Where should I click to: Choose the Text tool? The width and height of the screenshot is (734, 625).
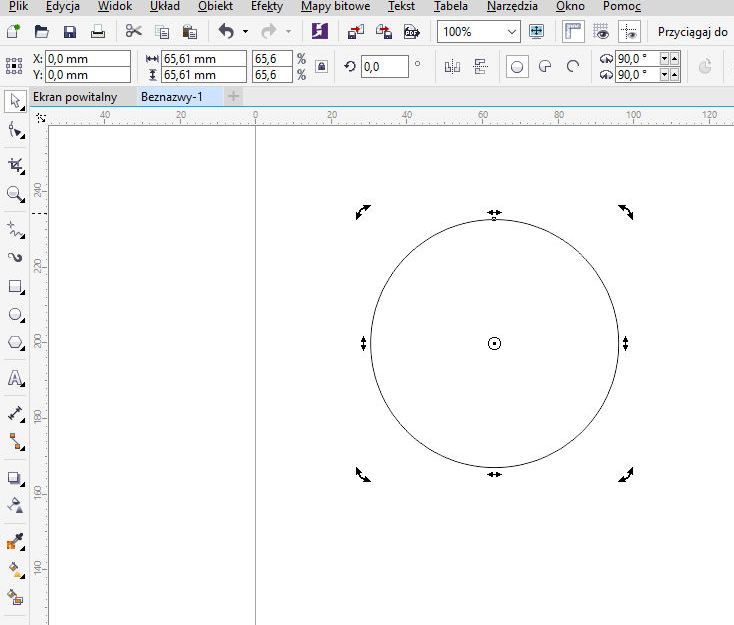pyautogui.click(x=15, y=378)
